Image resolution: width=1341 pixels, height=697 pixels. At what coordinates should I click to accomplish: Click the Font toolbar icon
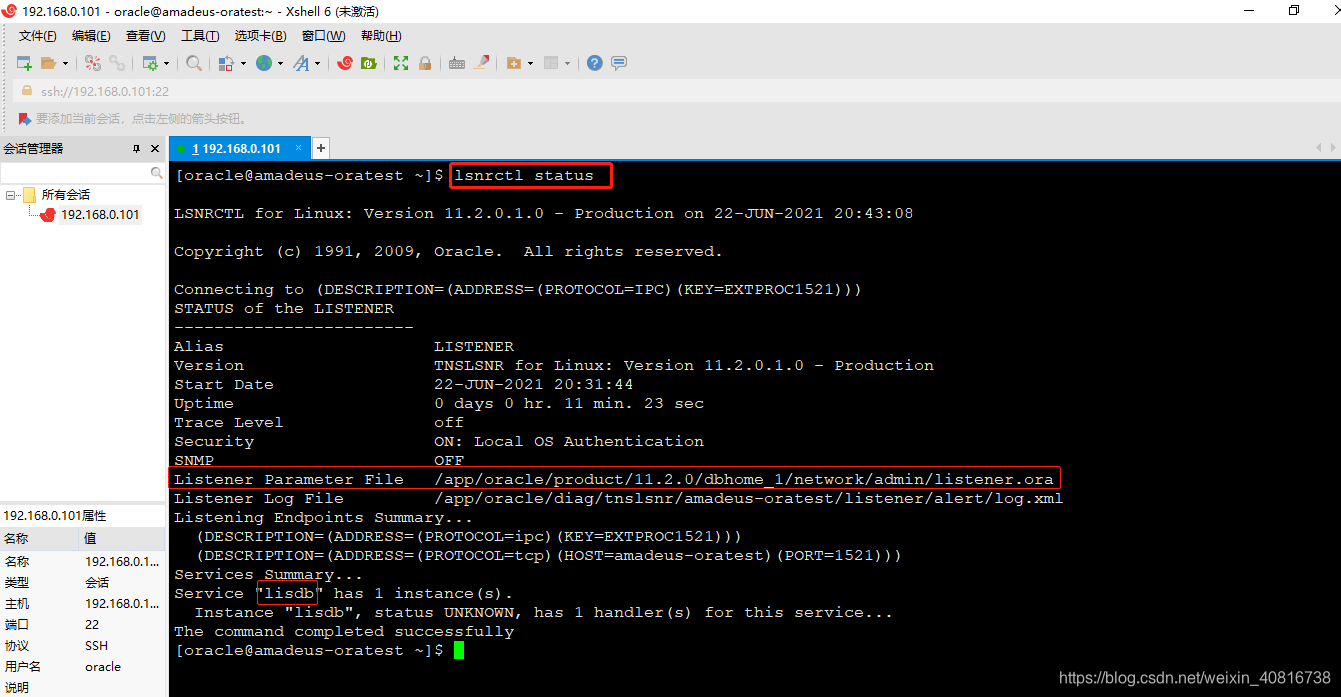coord(301,63)
